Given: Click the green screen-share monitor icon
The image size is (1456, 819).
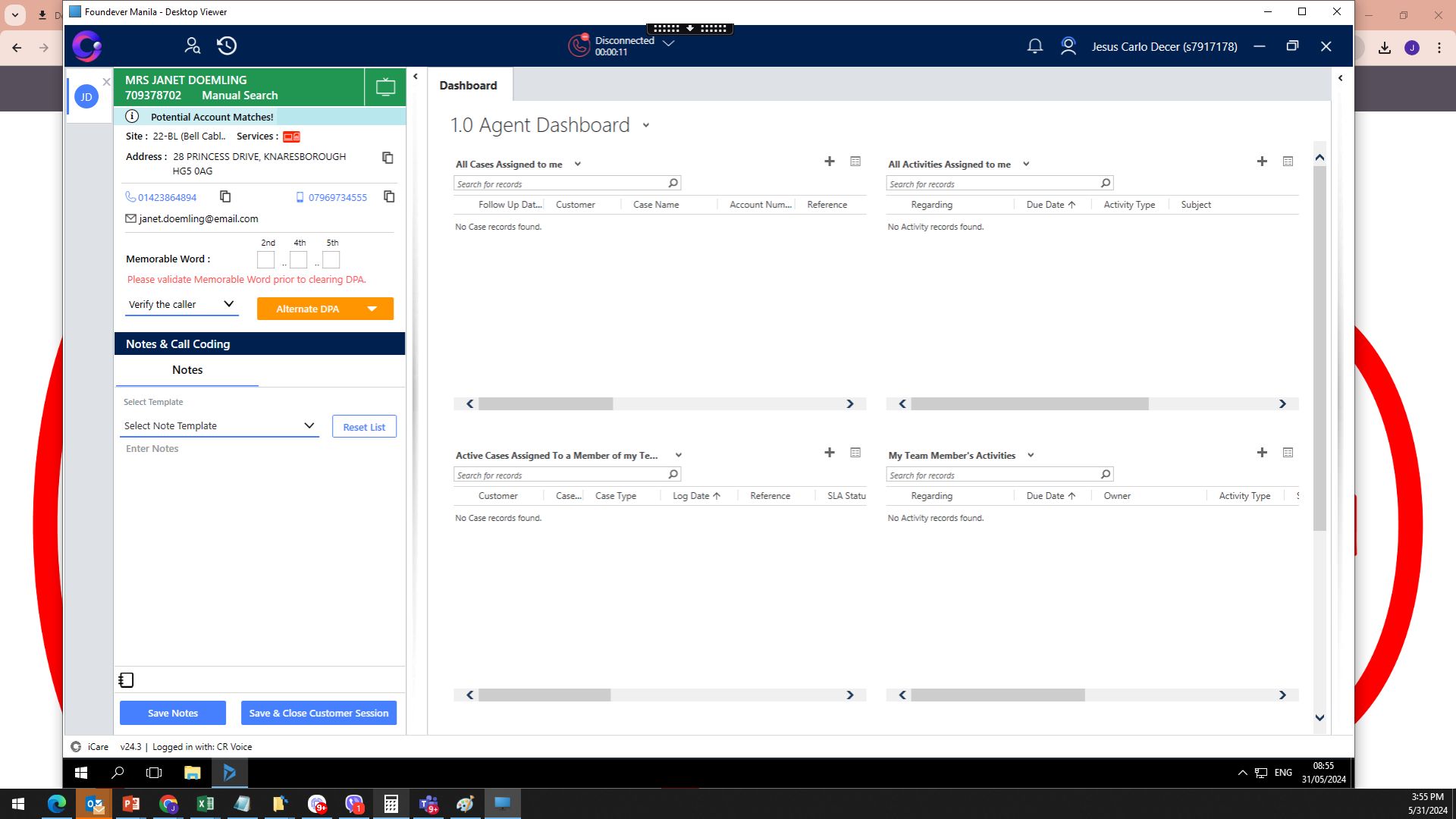Looking at the screenshot, I should 385,87.
